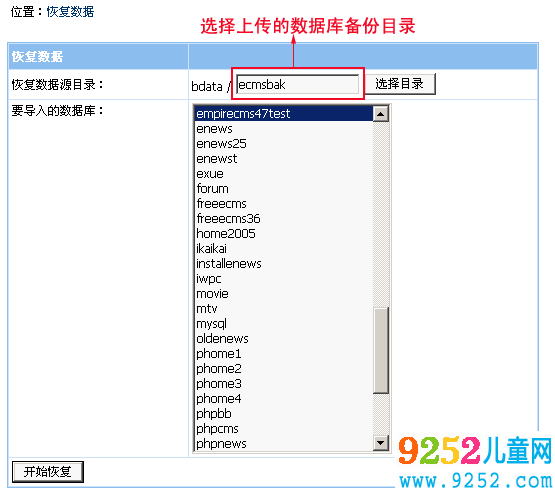Select the mysql database entry
Image resolution: width=555 pixels, height=491 pixels.
click(x=284, y=324)
